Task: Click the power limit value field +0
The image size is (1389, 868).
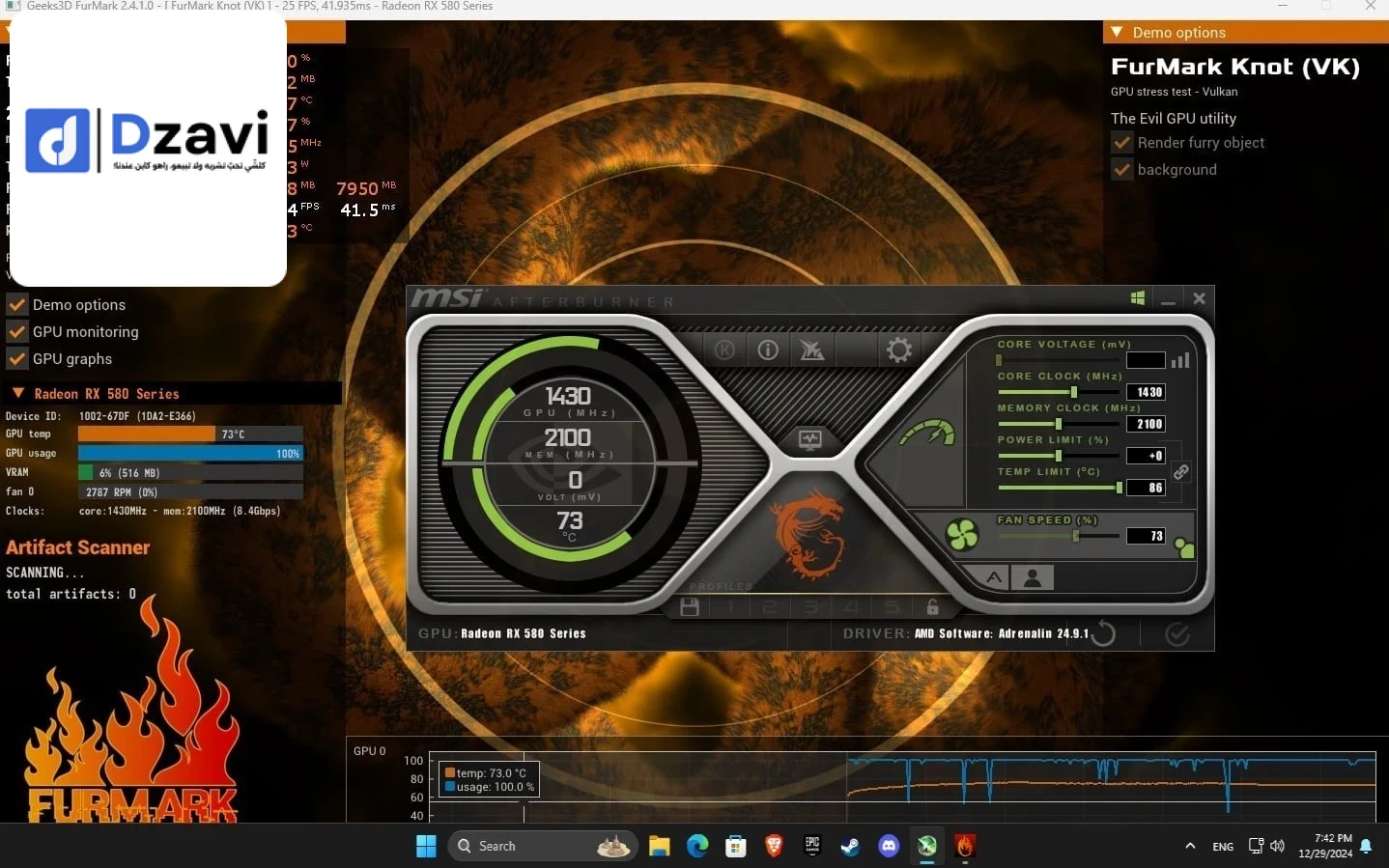Action: [1146, 456]
